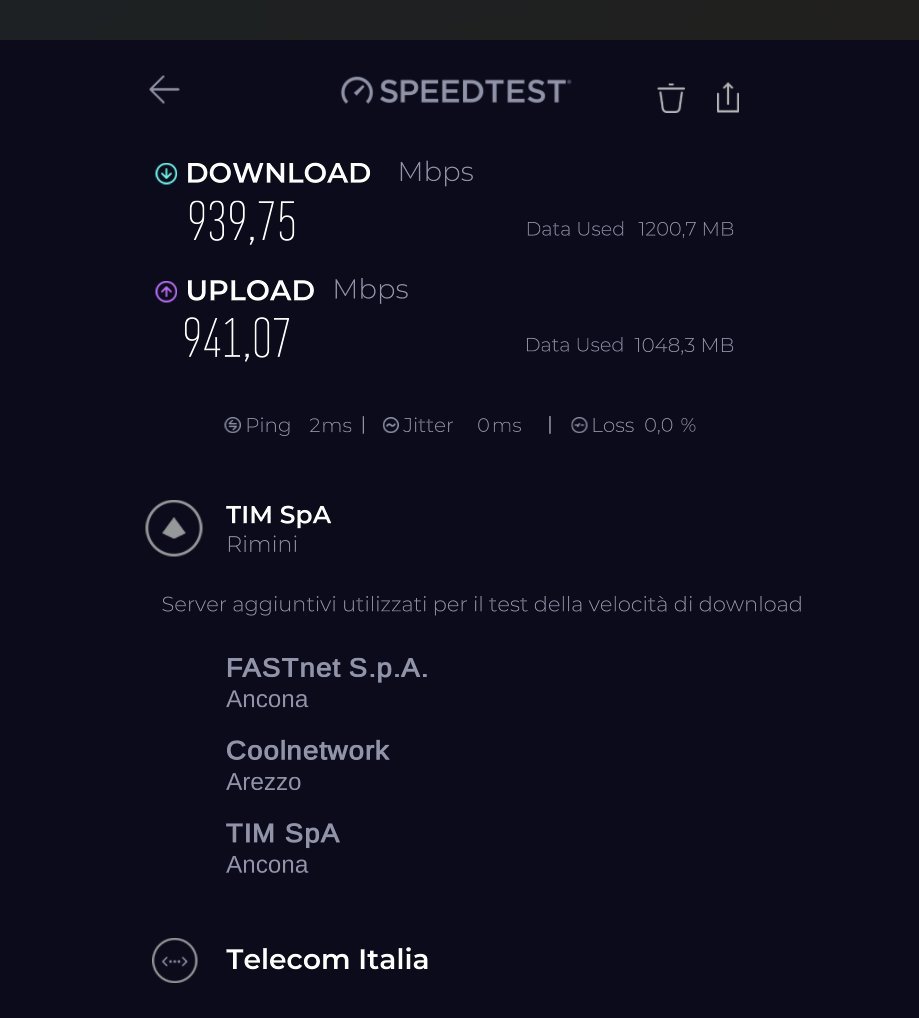Screen dimensions: 919x1018
Task: Click the packet Loss icon
Action: tap(579, 426)
